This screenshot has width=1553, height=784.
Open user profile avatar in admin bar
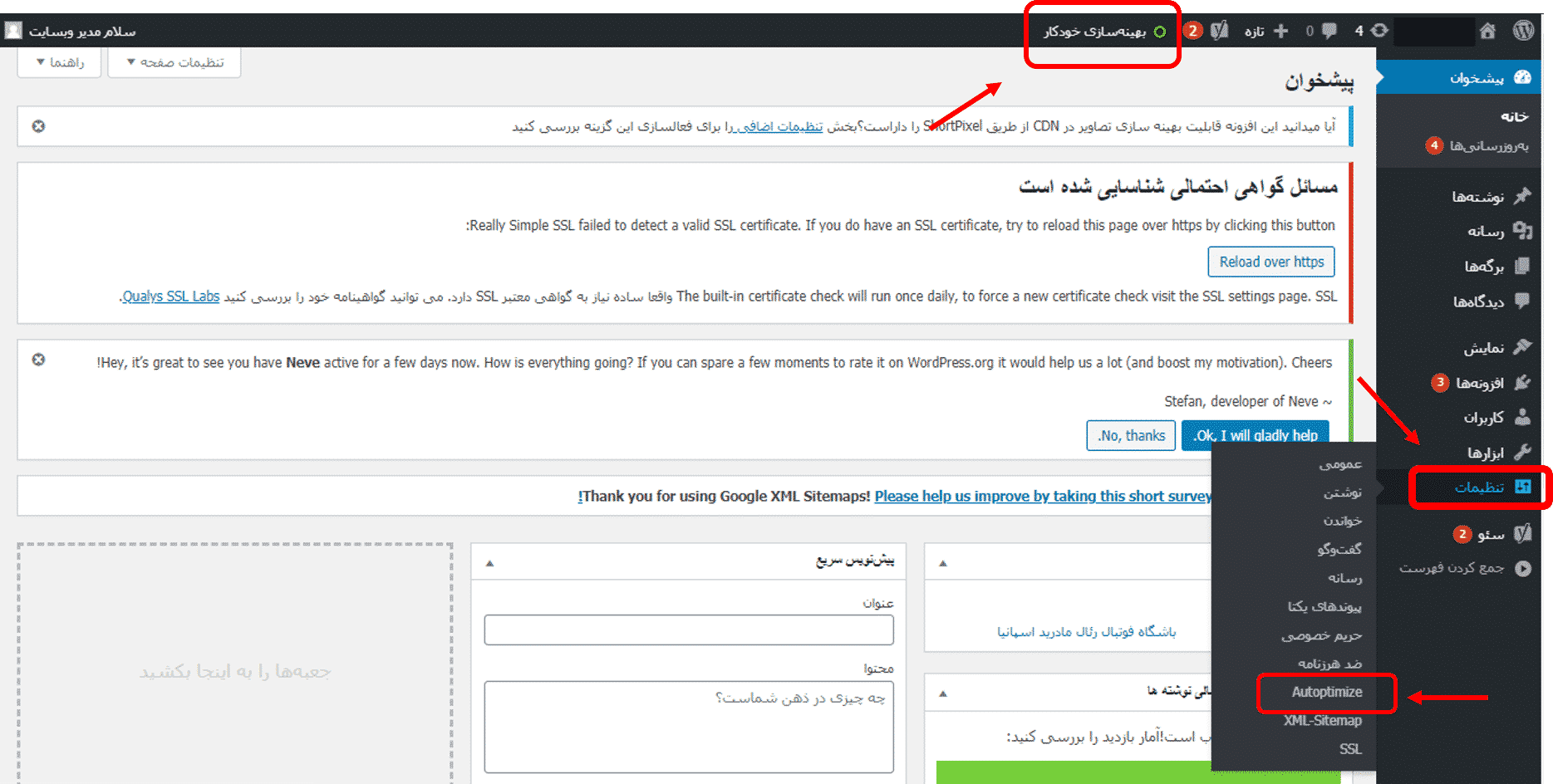[x=13, y=31]
